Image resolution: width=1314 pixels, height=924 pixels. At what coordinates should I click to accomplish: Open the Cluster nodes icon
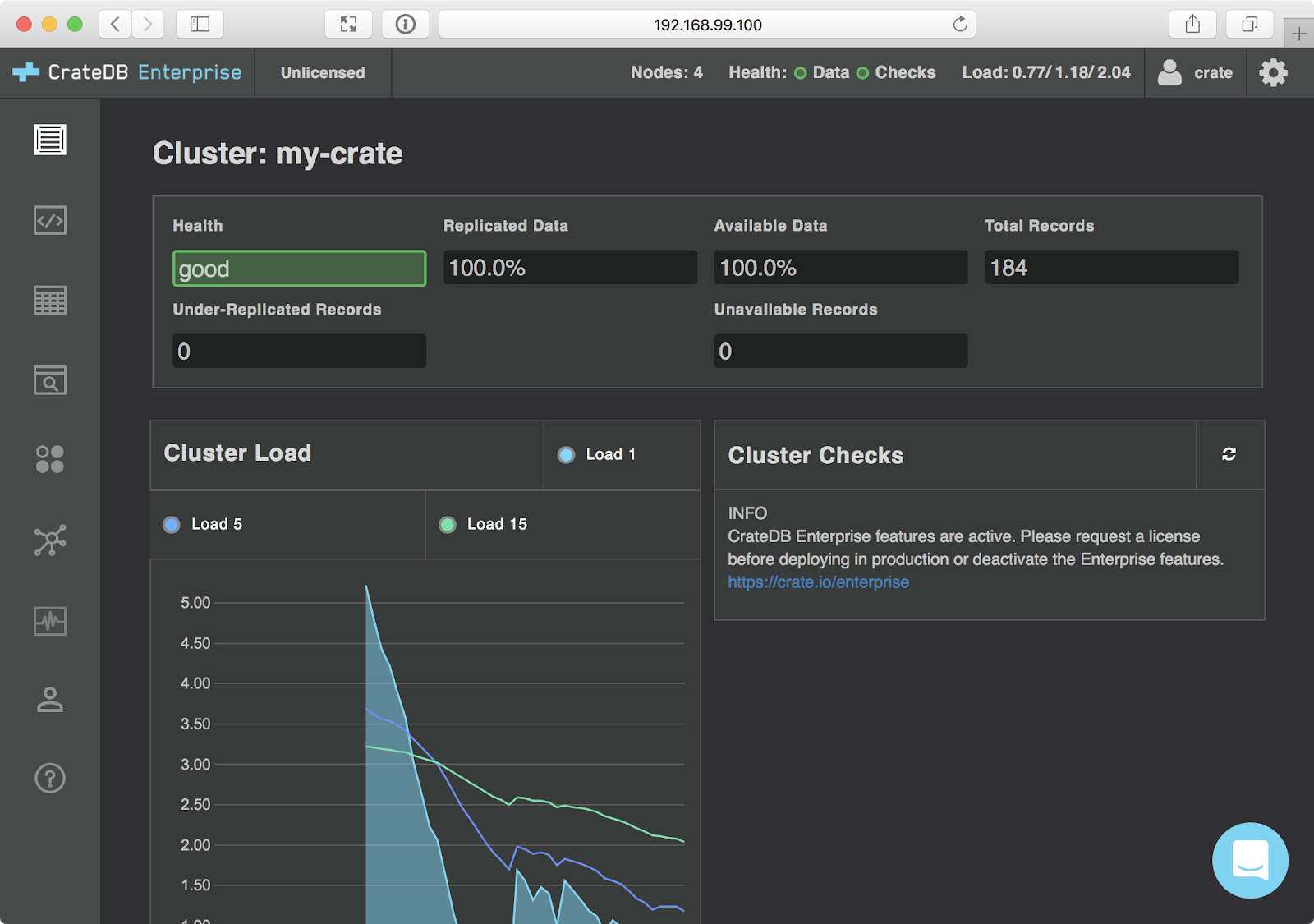[x=50, y=540]
